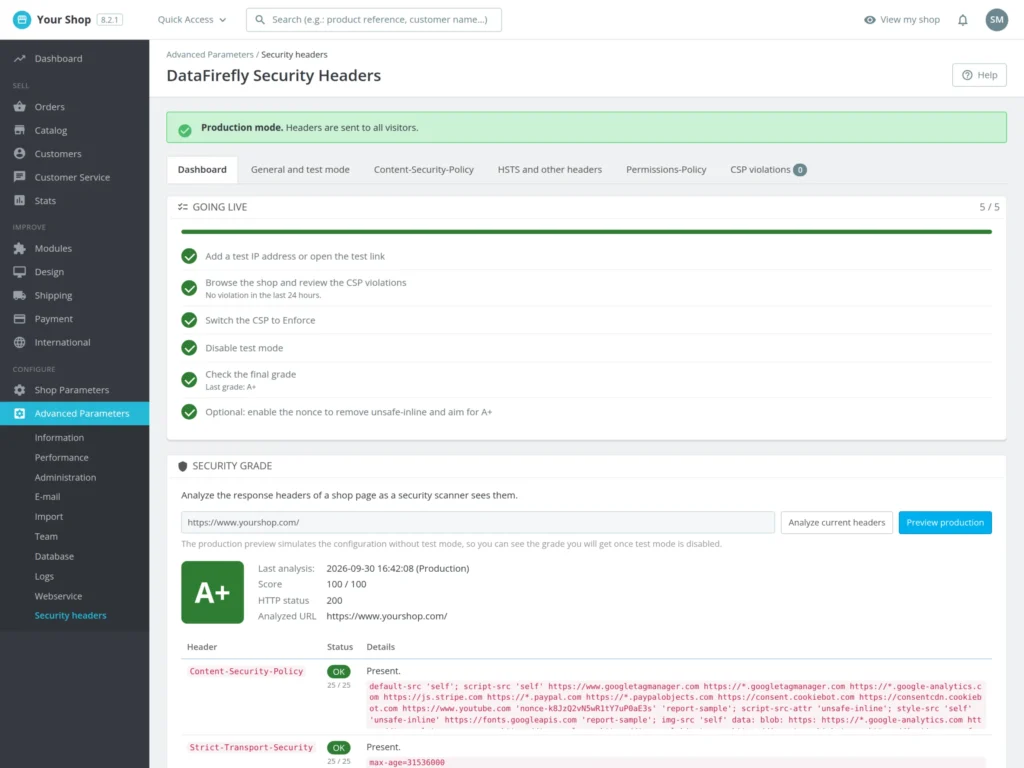Click the Security Grade shield icon

183,466
